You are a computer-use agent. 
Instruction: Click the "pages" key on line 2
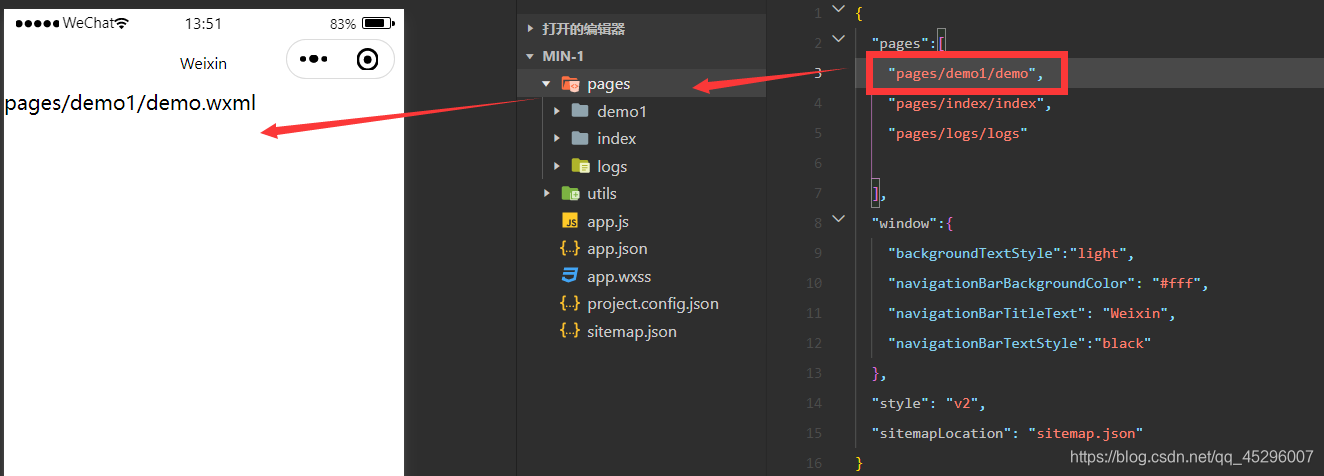pyautogui.click(x=901, y=43)
